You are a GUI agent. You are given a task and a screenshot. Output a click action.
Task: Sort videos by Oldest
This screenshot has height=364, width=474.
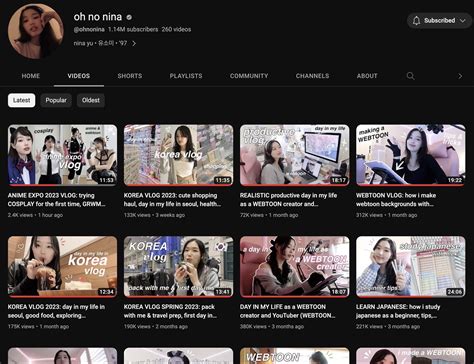coord(91,100)
